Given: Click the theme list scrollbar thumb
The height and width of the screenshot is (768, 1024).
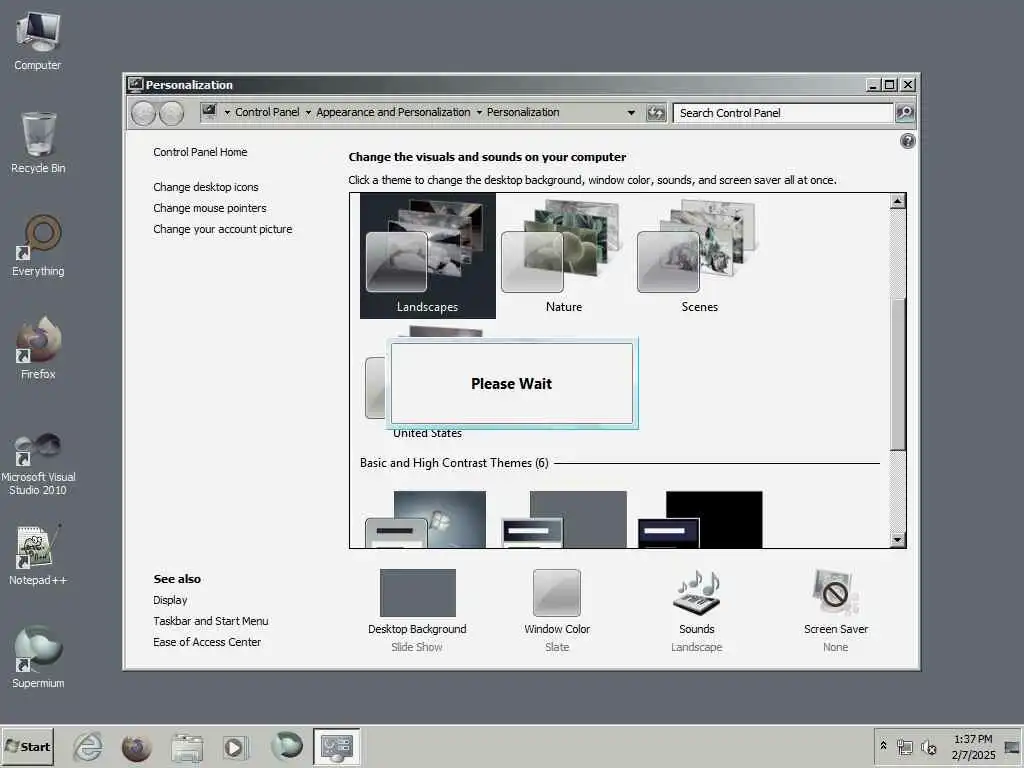Looking at the screenshot, I should [898, 374].
